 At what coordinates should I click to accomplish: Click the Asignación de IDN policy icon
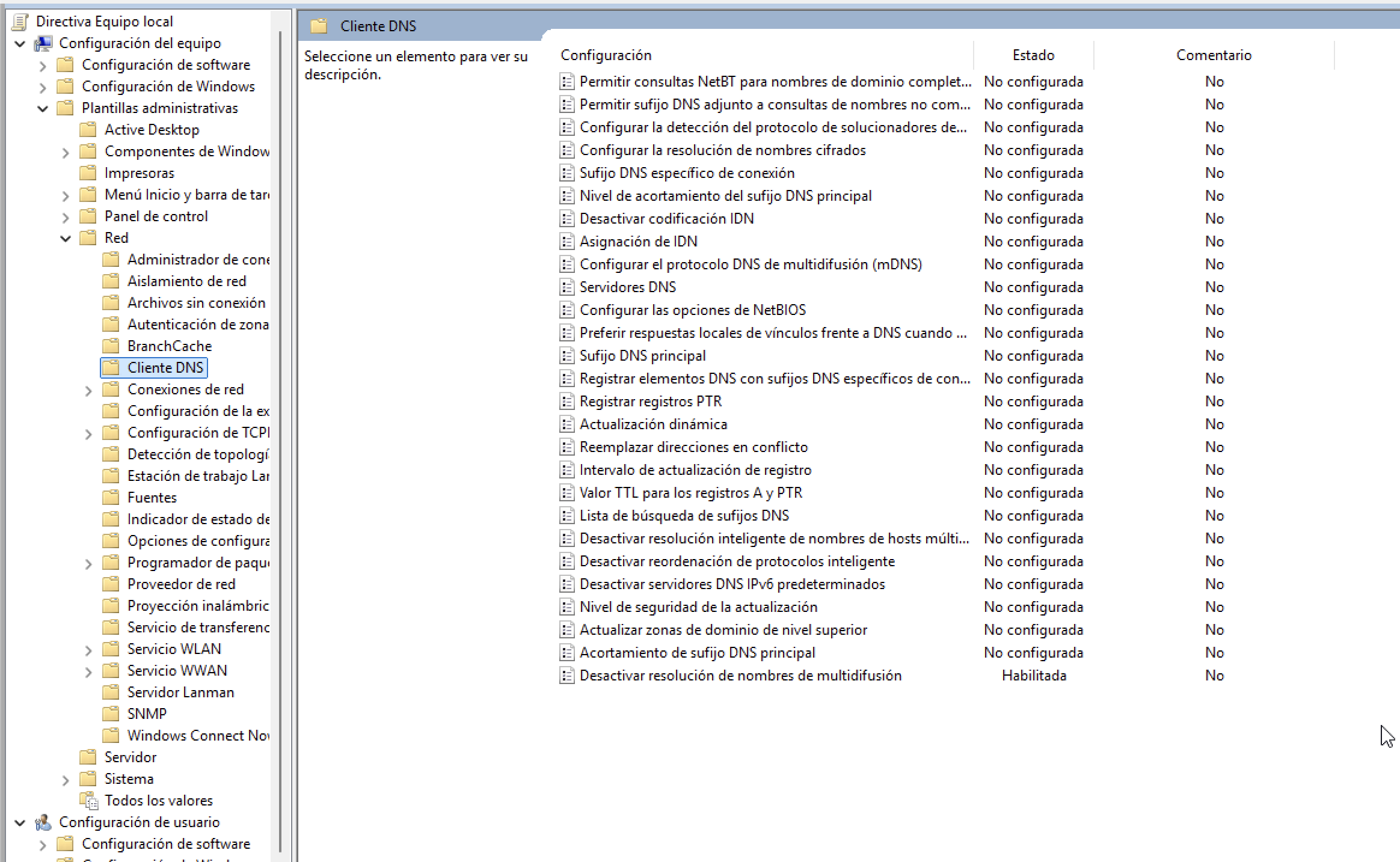[566, 242]
